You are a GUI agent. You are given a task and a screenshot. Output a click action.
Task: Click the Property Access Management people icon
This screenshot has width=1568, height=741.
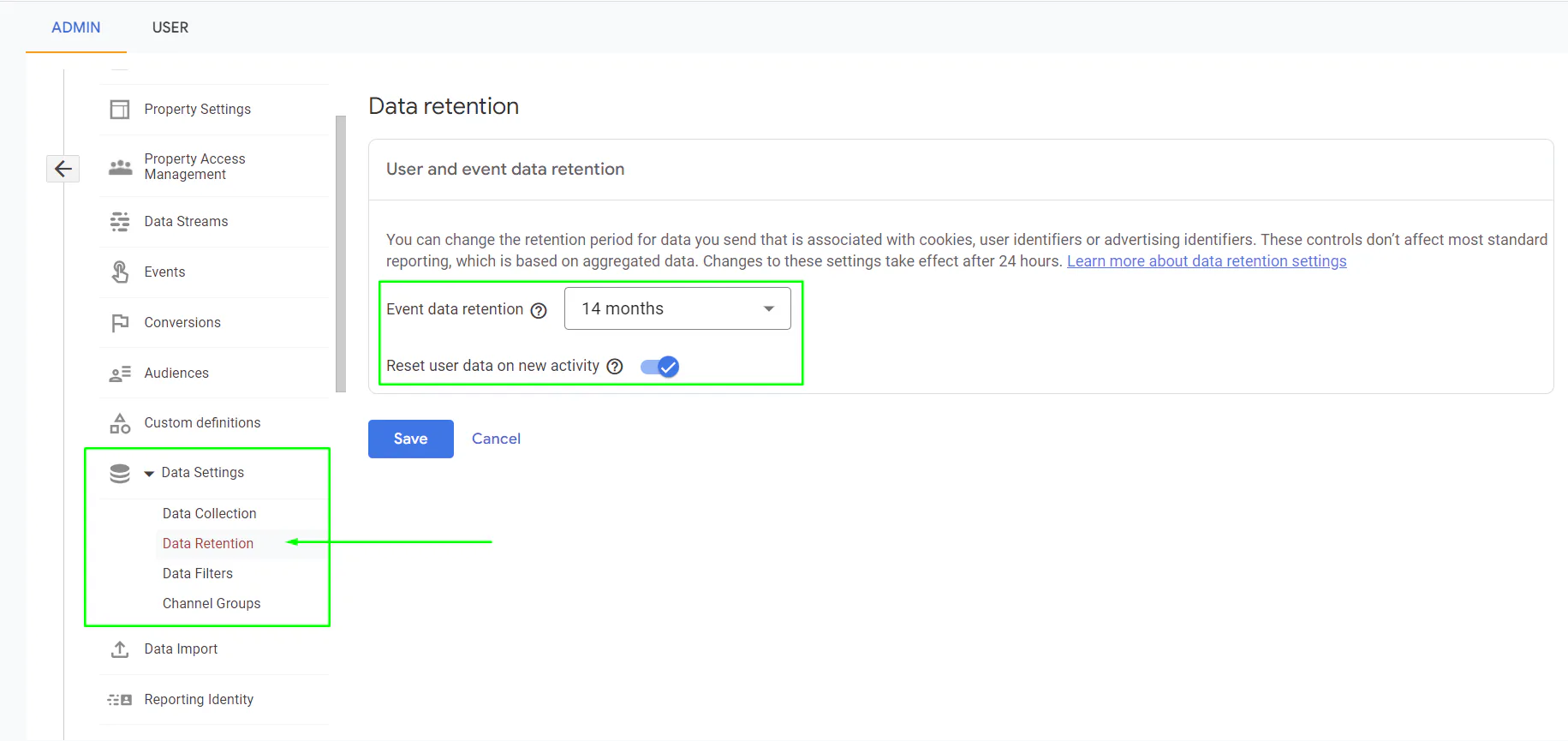[x=120, y=166]
